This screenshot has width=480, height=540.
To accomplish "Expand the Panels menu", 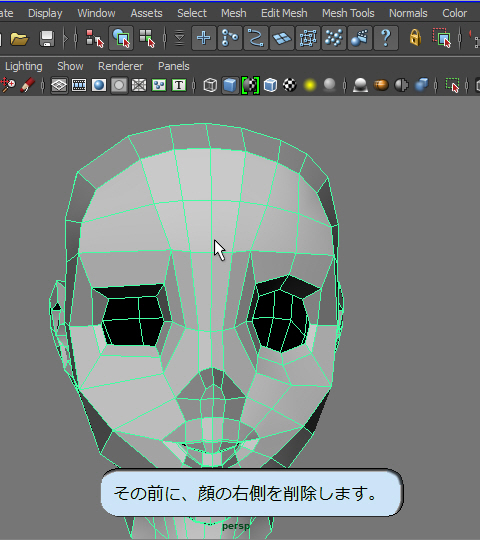I will tap(174, 66).
